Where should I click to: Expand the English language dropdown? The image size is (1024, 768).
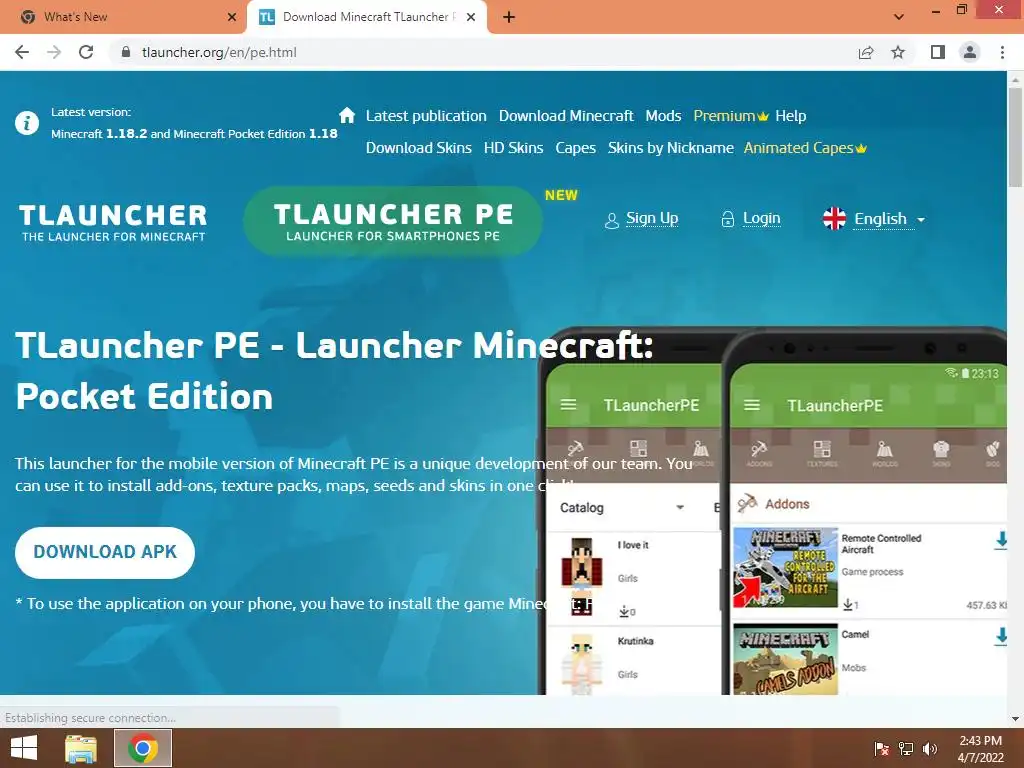pos(889,219)
